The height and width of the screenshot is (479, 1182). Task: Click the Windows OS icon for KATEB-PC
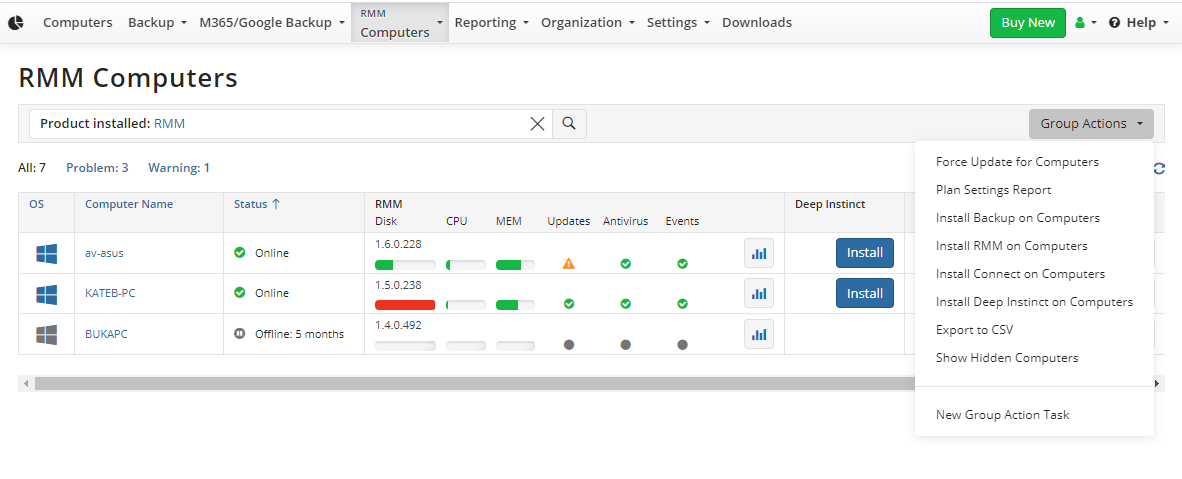[x=47, y=293]
